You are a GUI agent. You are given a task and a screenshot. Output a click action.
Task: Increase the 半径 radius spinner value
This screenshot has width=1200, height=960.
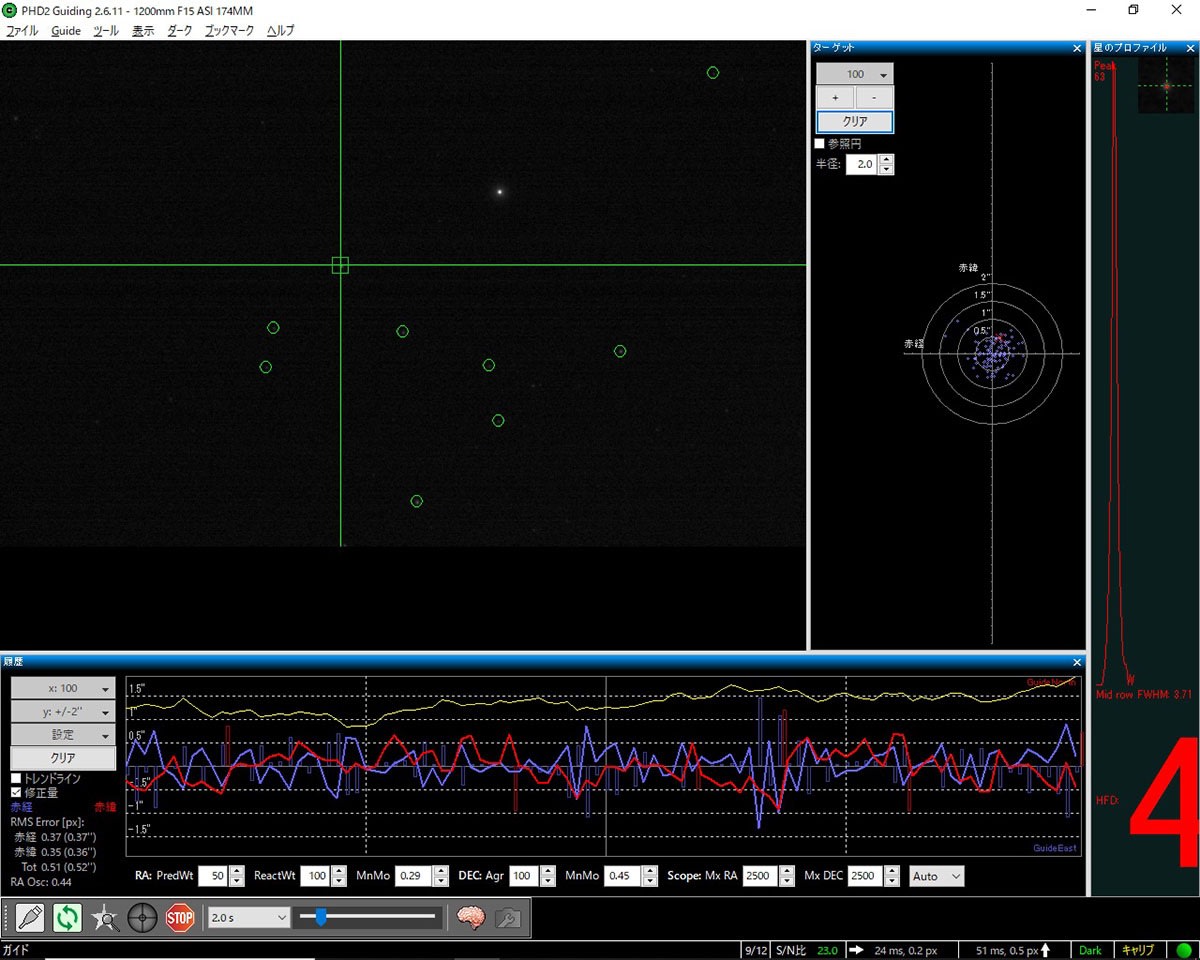[886, 160]
